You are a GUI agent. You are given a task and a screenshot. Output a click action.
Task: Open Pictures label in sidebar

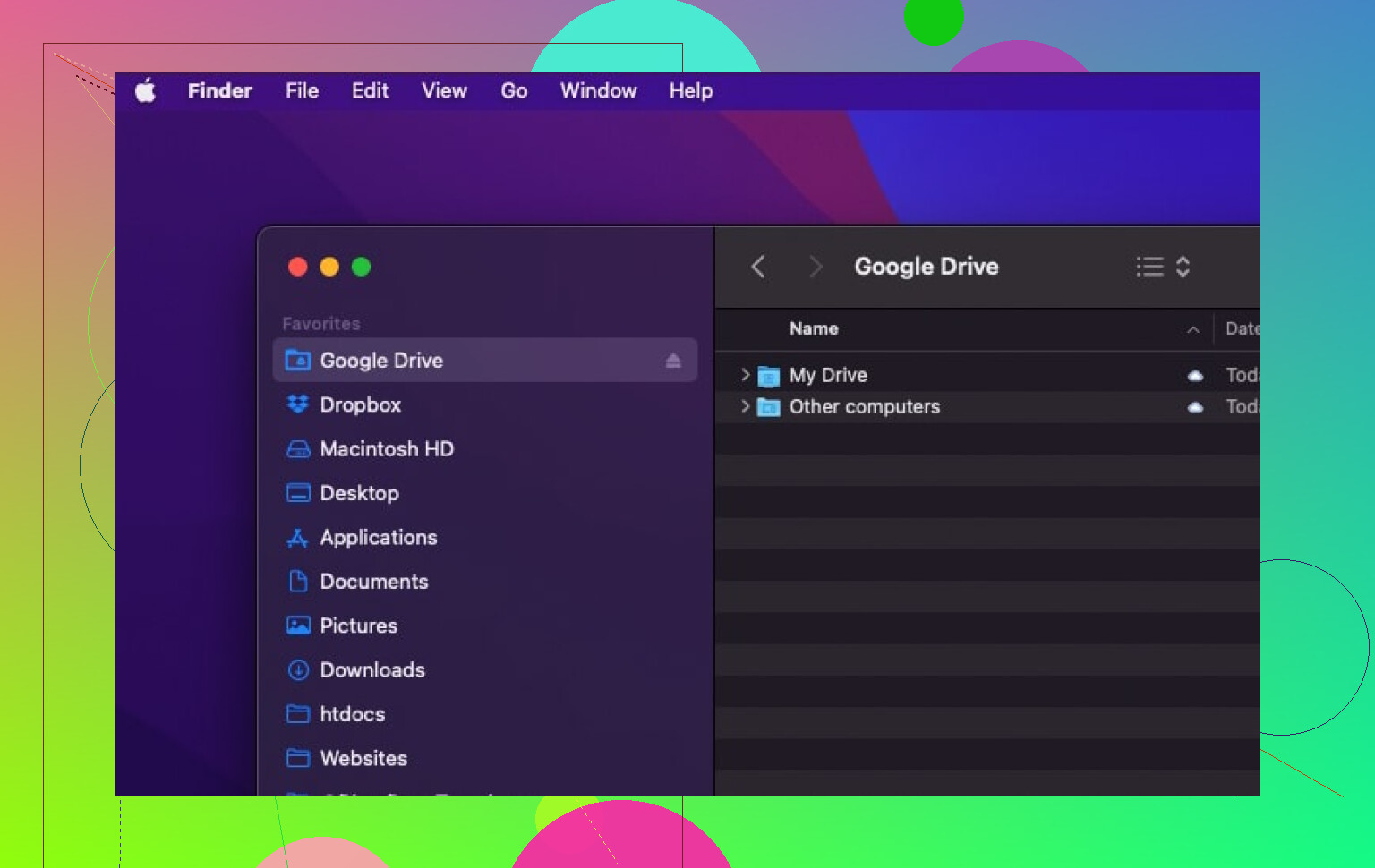[x=359, y=625]
